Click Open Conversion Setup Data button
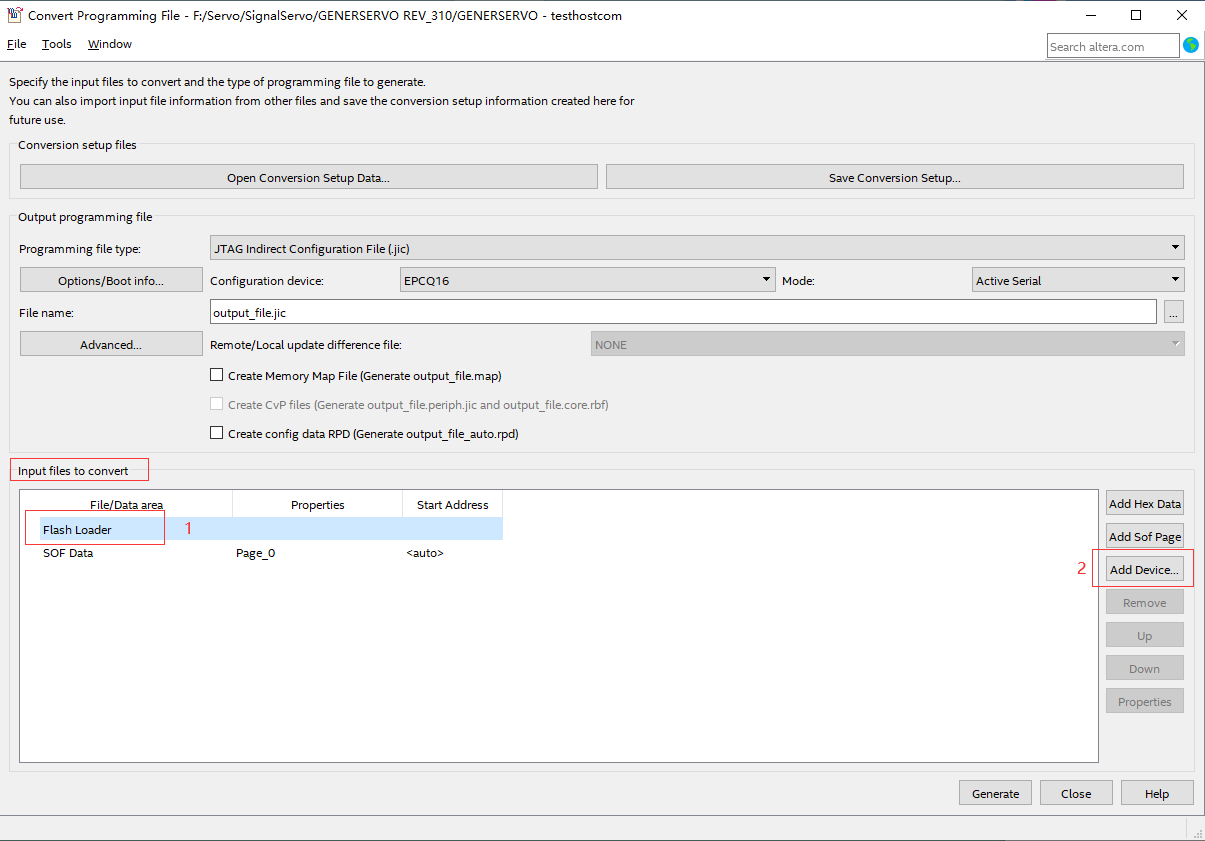Viewport: 1205px width, 841px height. click(x=308, y=177)
